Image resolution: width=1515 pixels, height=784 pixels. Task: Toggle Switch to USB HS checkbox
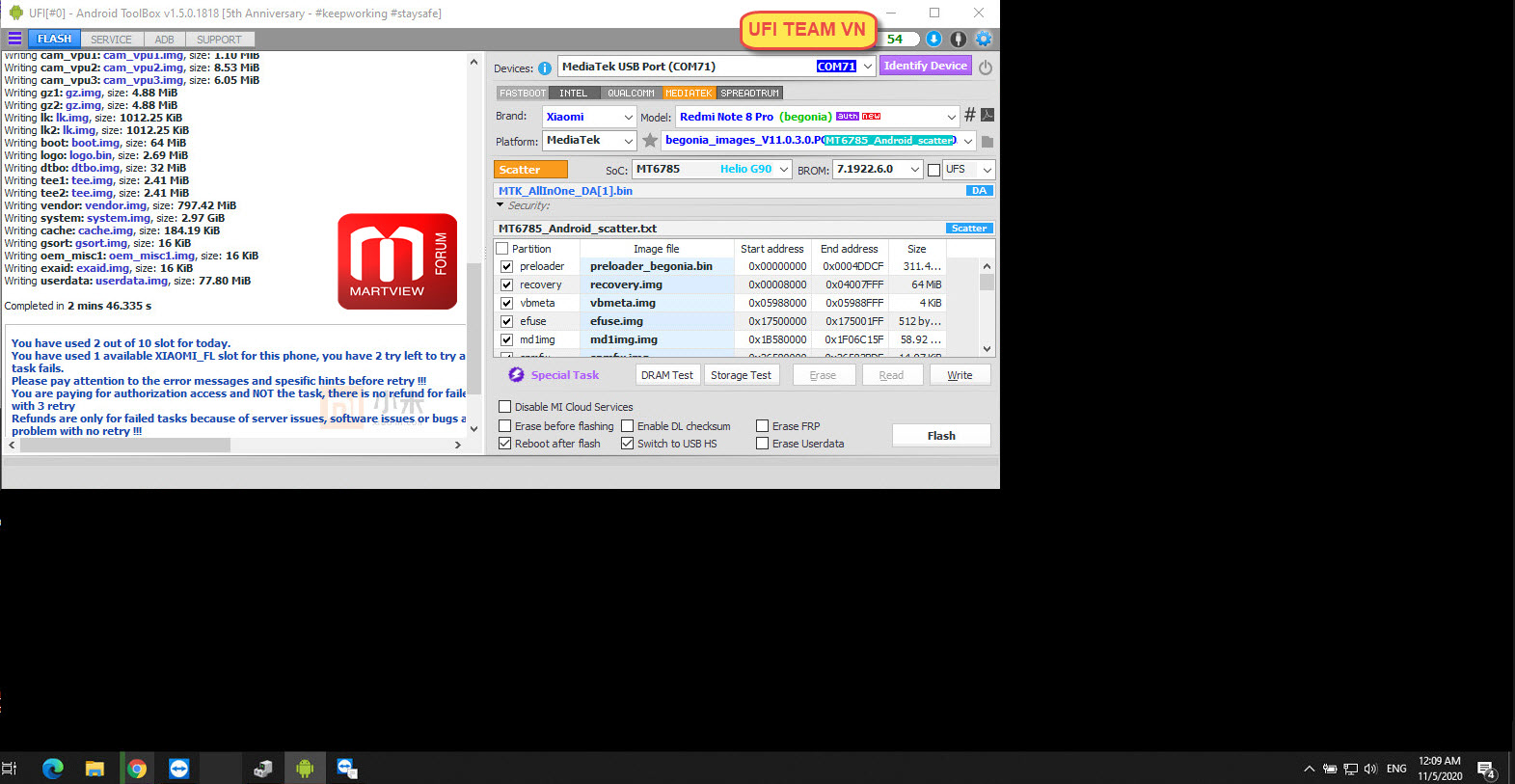(x=627, y=444)
